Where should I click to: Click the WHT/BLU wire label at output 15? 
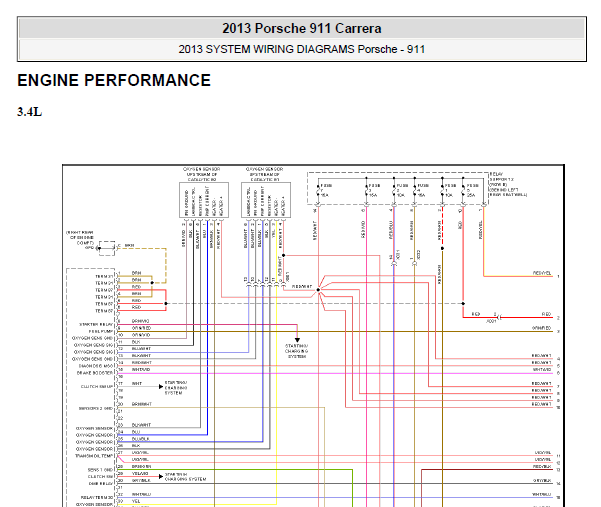pos(542,494)
